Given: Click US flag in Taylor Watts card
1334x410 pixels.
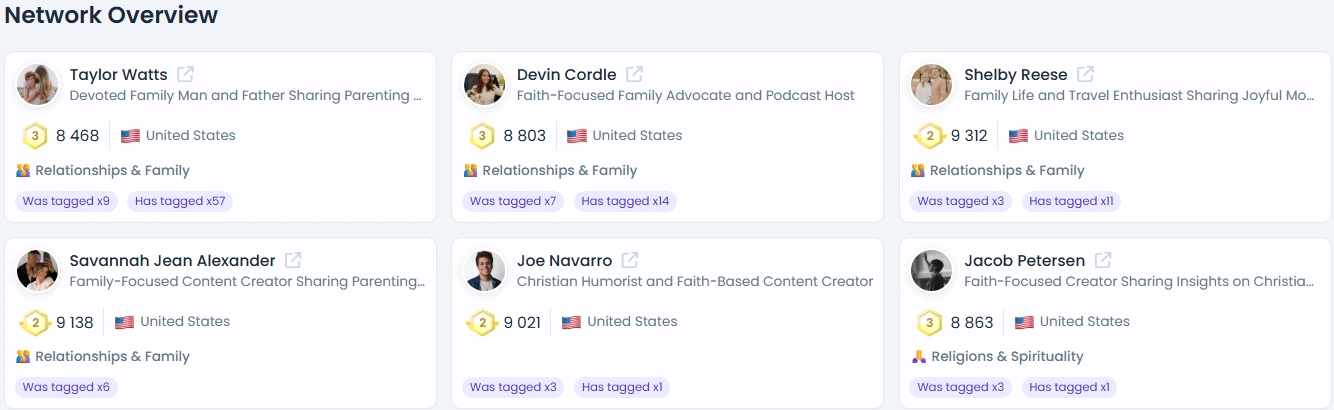Looking at the screenshot, I should 130,136.
